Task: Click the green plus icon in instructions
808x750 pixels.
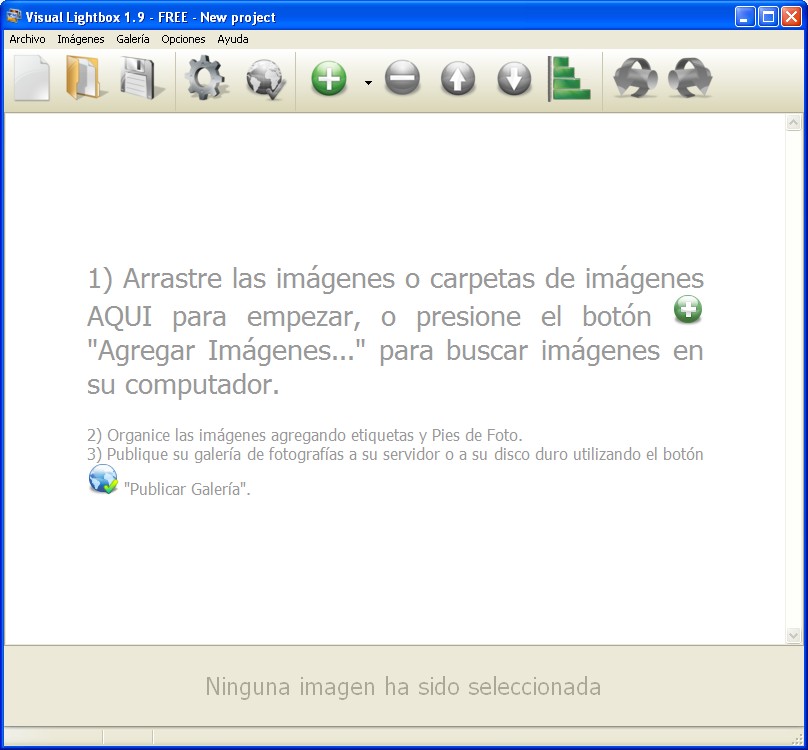Action: 688,309
